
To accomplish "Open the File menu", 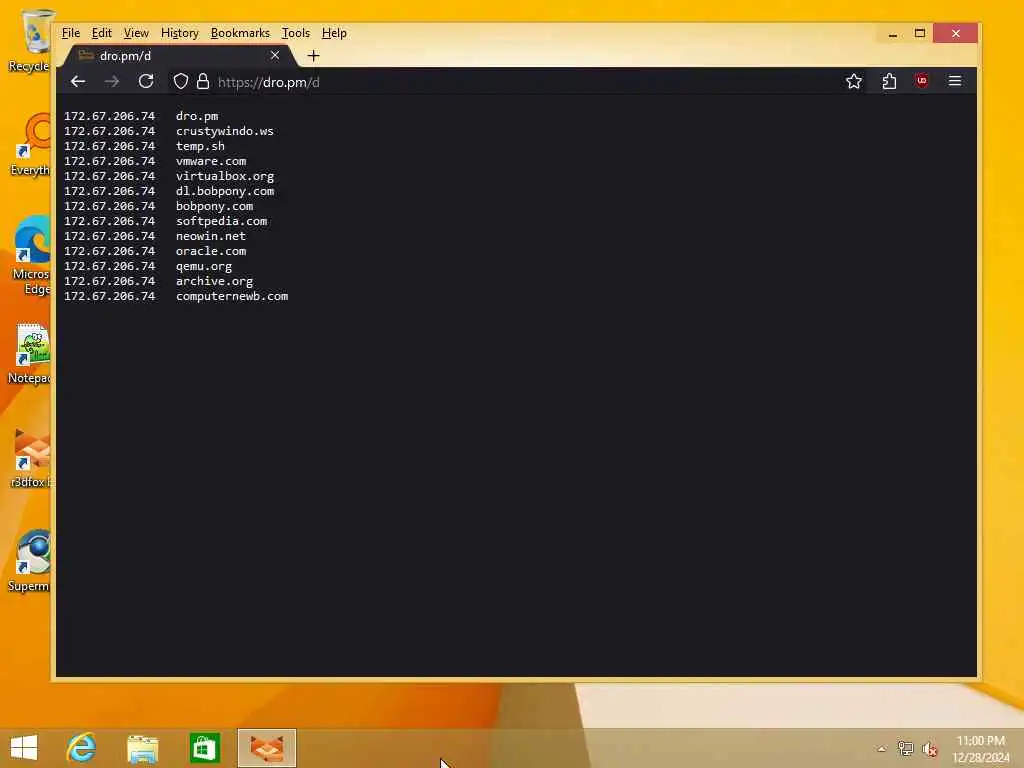I will click(x=71, y=33).
